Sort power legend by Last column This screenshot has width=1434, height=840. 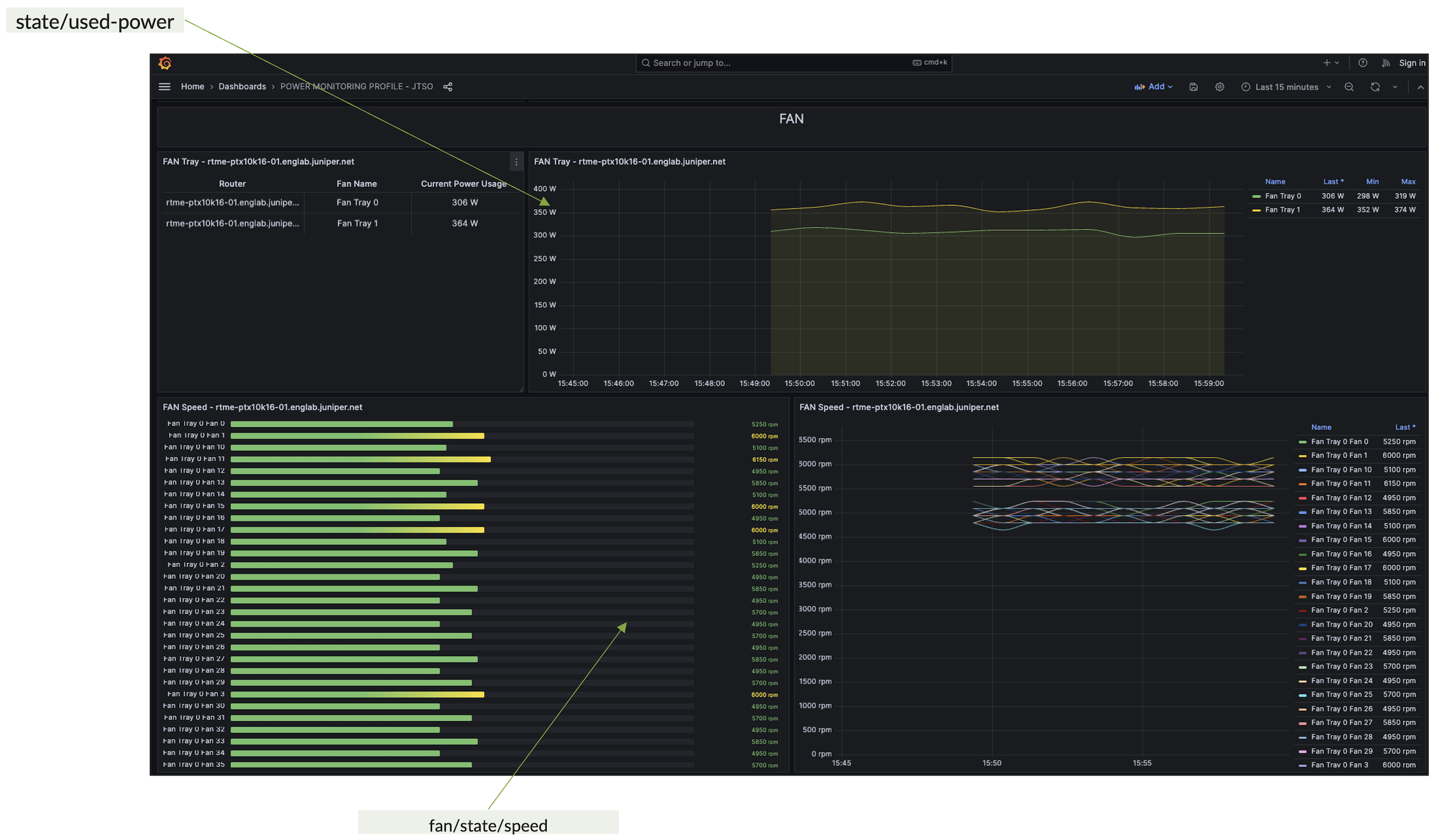(x=1333, y=182)
